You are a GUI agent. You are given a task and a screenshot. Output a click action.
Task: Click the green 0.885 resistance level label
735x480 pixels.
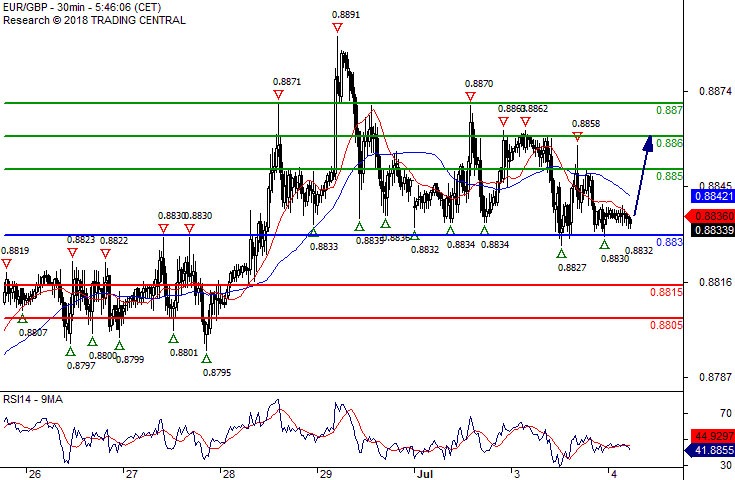(669, 176)
